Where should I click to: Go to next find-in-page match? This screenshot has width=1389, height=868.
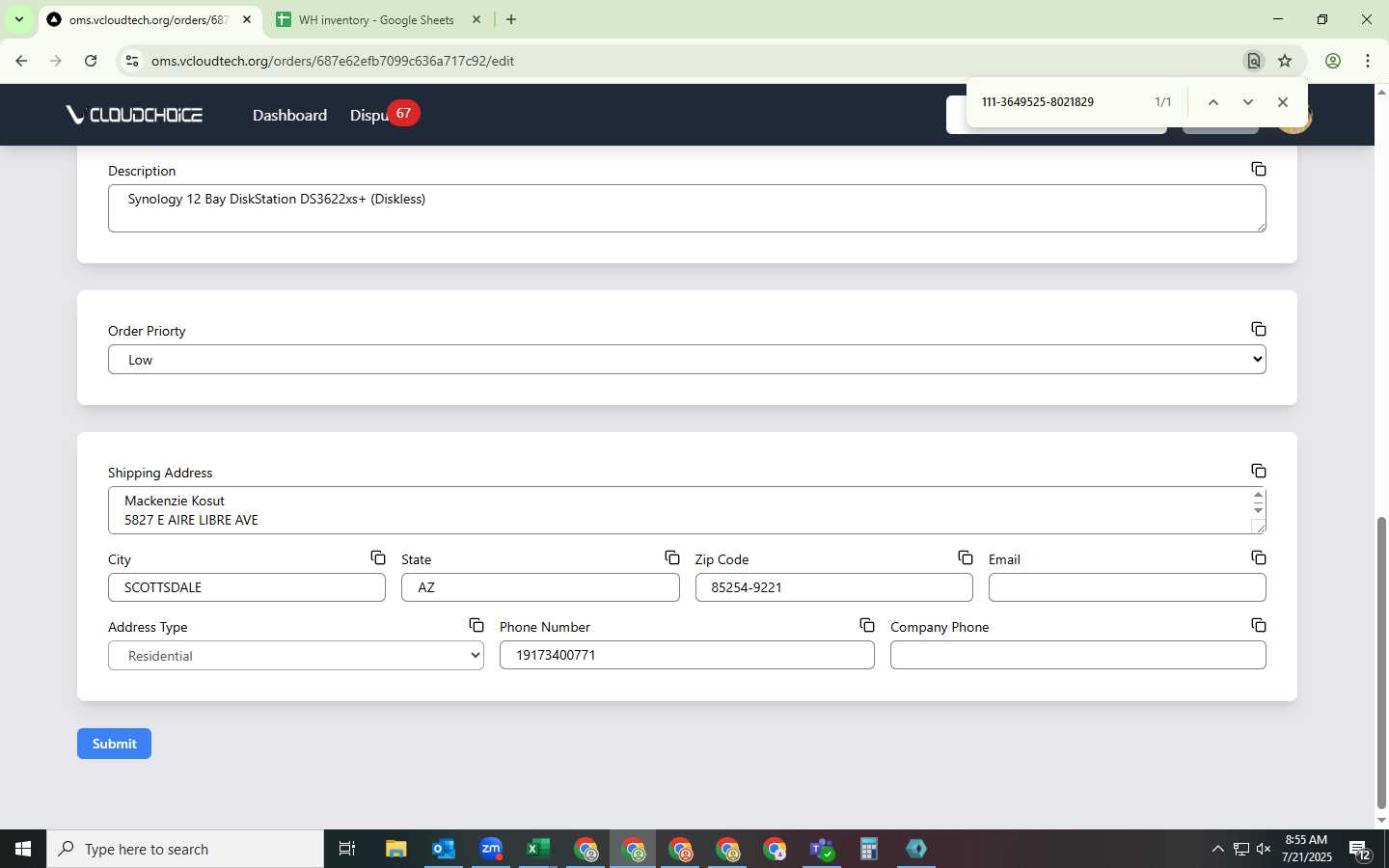[1247, 102]
